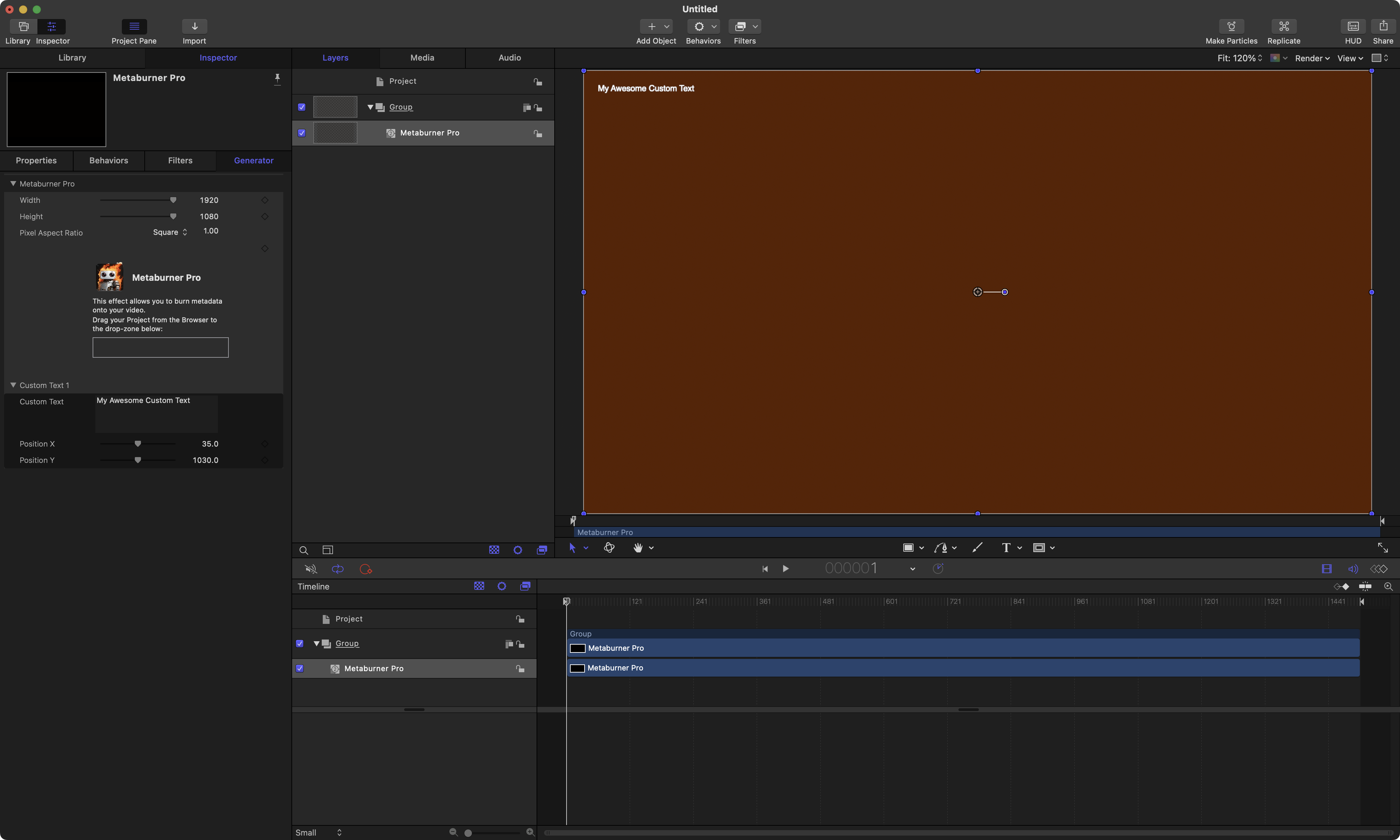Viewport: 1400px width, 840px height.
Task: Select the Paint Stroke brush tool
Action: 977,547
